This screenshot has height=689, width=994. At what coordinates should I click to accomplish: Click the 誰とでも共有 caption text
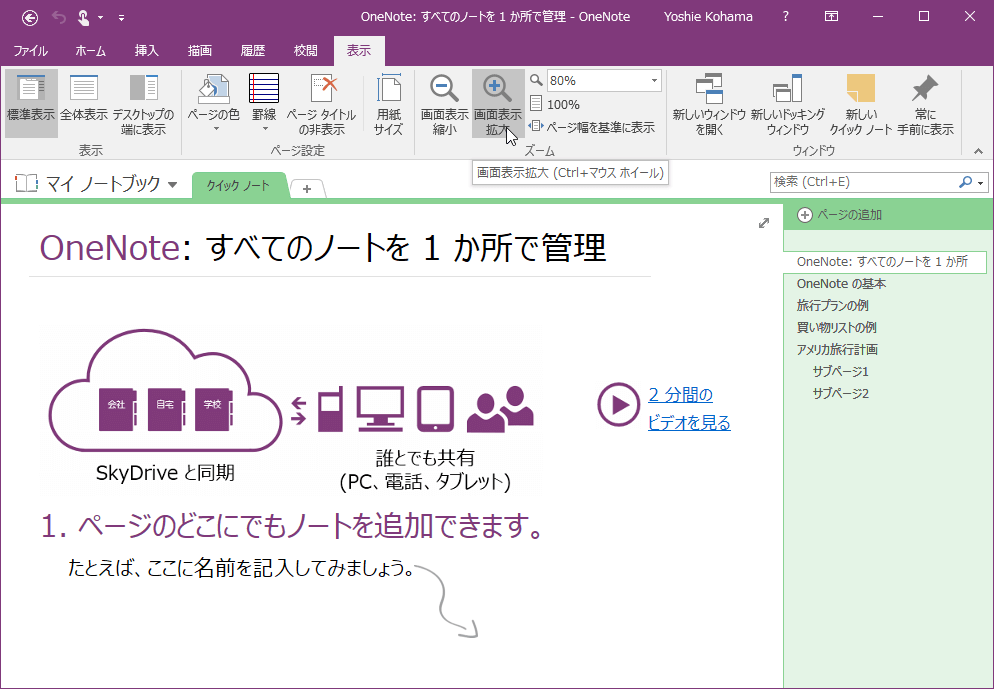tap(425, 458)
